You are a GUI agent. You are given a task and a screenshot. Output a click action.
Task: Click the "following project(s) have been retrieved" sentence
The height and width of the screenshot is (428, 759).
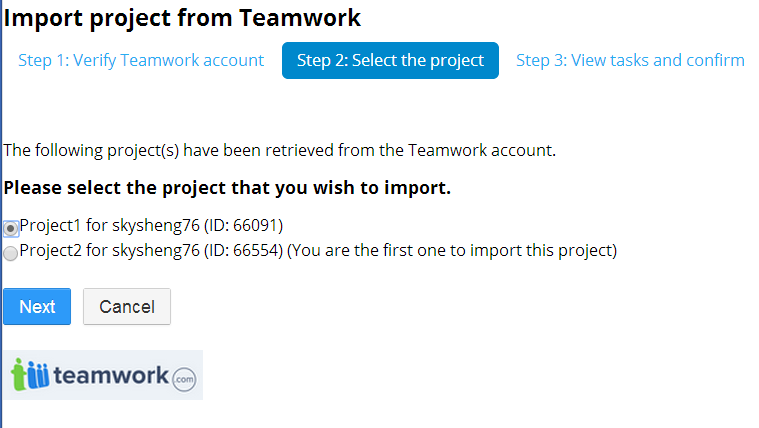click(x=279, y=151)
